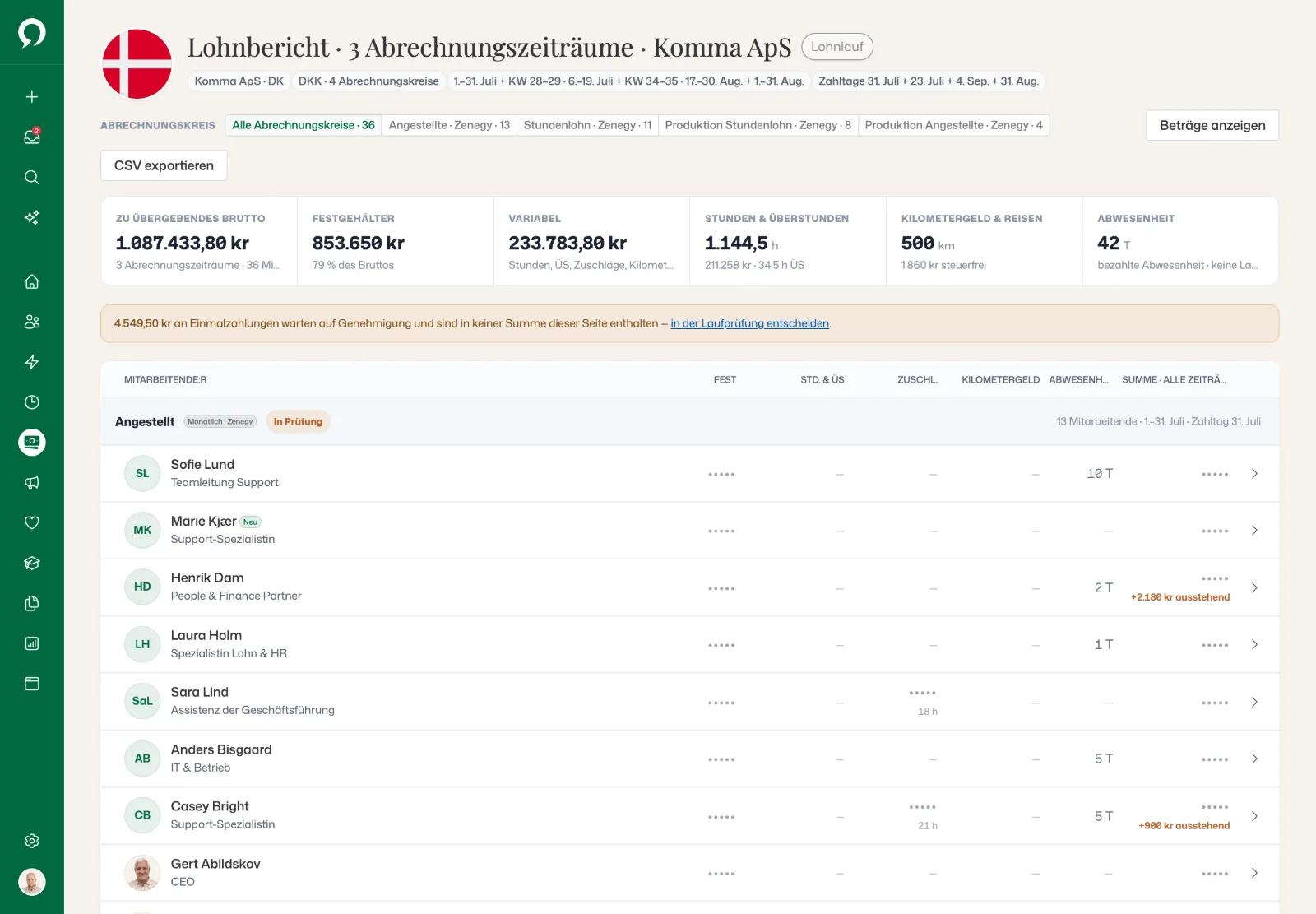Click the Zahltage 31. Juli chip
Screen dimensions: 1316x914
pyautogui.click(x=929, y=81)
